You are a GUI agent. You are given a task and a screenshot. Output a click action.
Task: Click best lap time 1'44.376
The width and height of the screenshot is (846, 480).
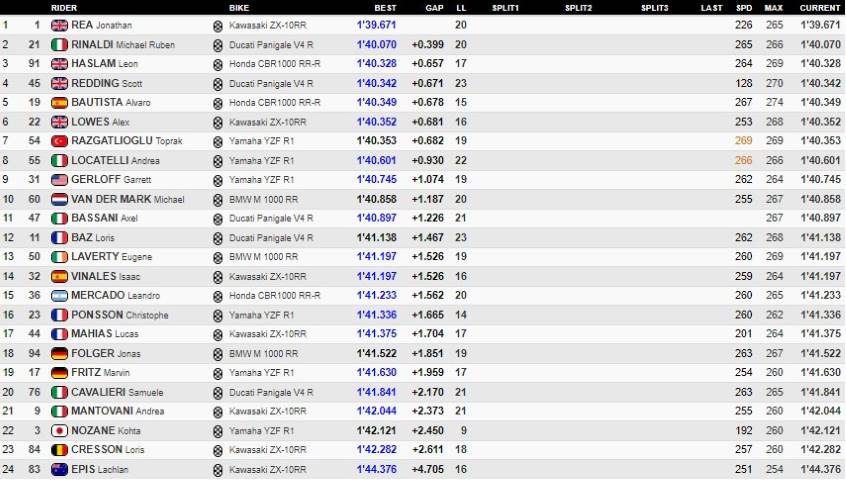377,470
